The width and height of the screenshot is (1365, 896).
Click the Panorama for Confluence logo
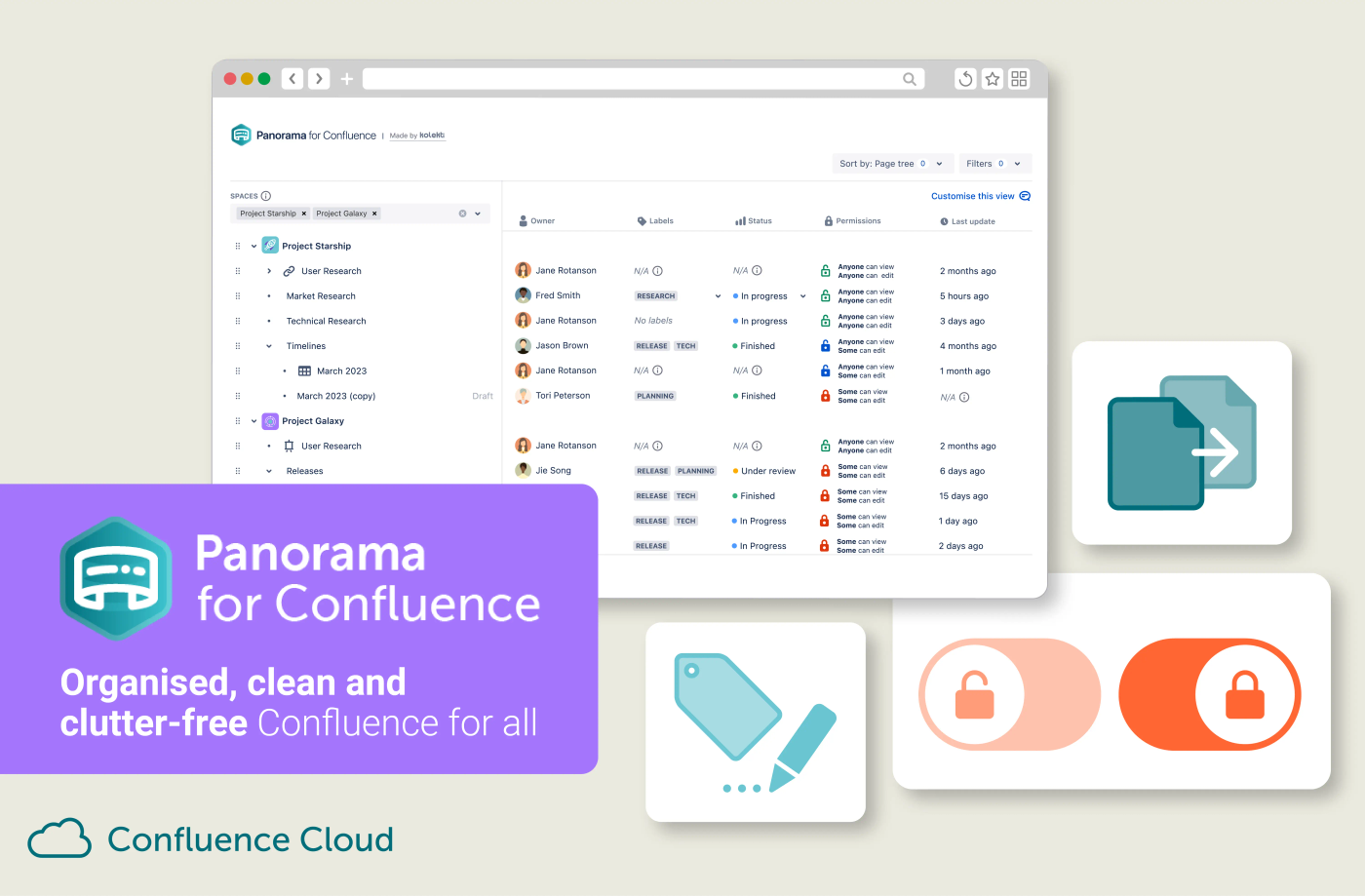(x=241, y=135)
